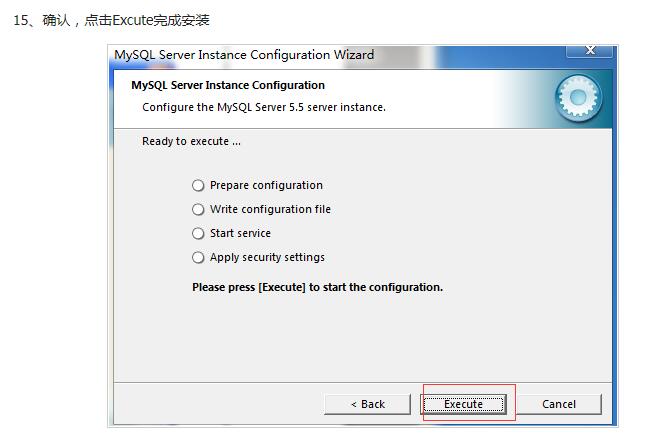The width and height of the screenshot is (654, 434).
Task: Click the bold MySQL Server Instance Configuration heading
Action: coord(228,85)
